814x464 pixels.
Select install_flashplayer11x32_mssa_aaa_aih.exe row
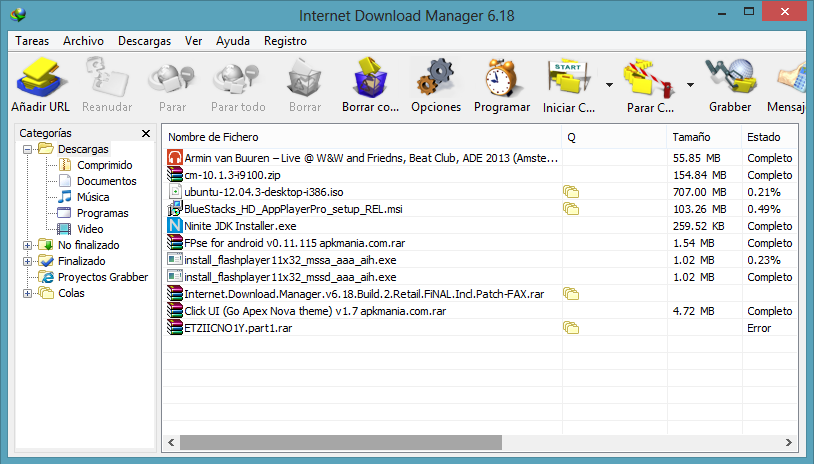point(481,260)
